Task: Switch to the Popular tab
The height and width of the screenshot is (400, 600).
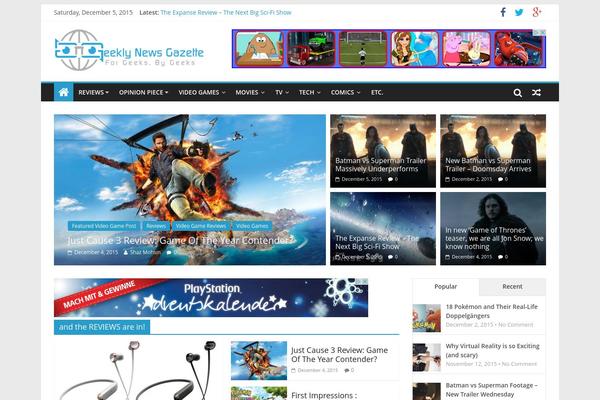Action: pos(445,287)
